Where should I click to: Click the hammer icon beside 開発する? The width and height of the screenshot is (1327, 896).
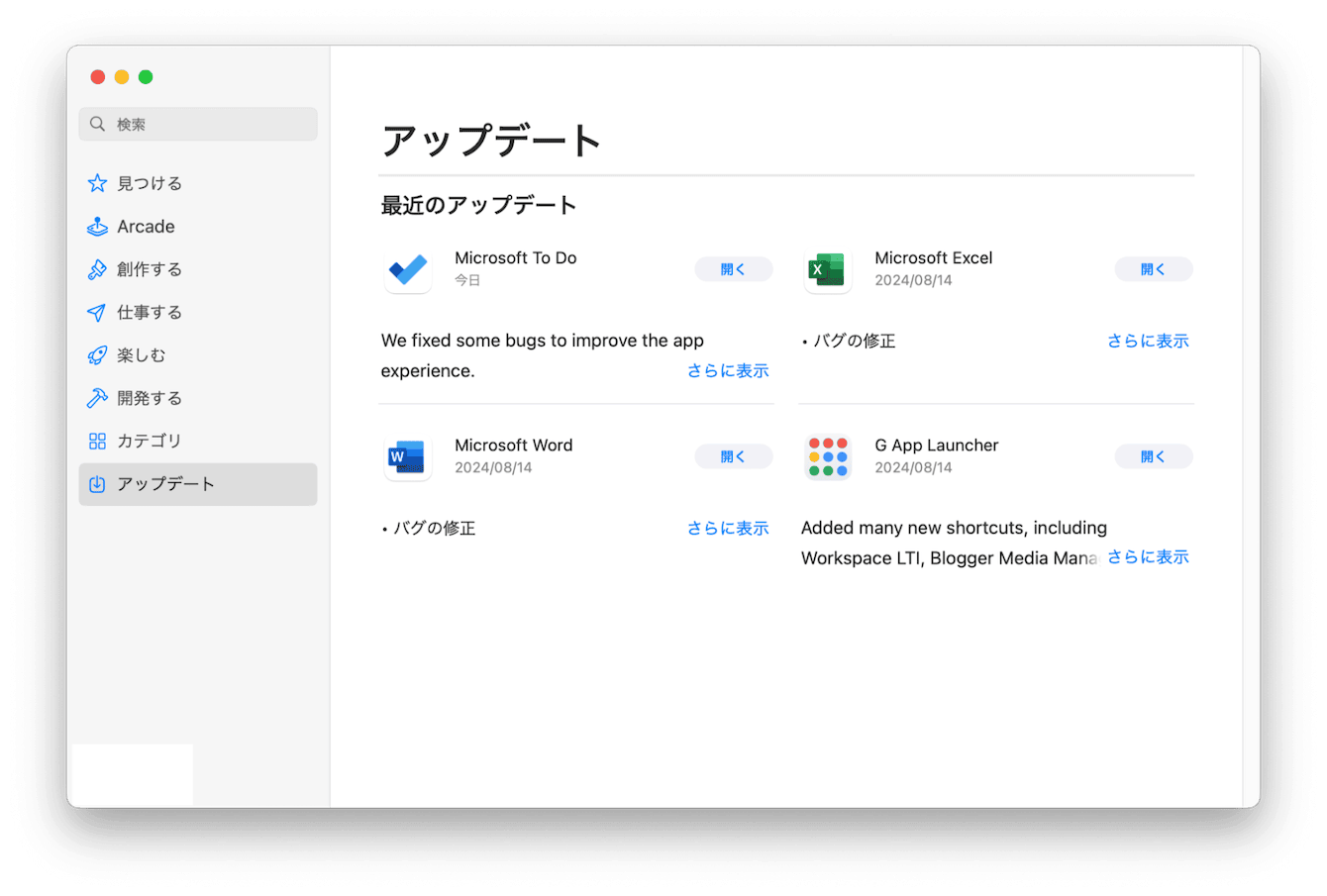(x=97, y=398)
